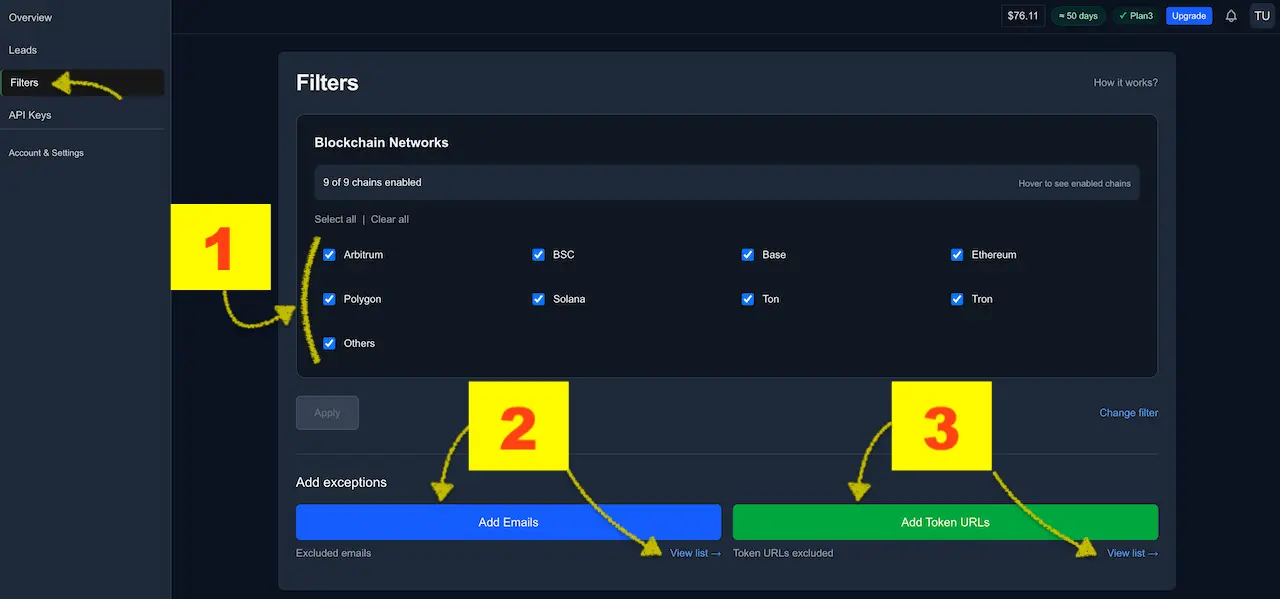The image size is (1280, 599).
Task: Open the TU account avatar menu
Action: coord(1262,15)
